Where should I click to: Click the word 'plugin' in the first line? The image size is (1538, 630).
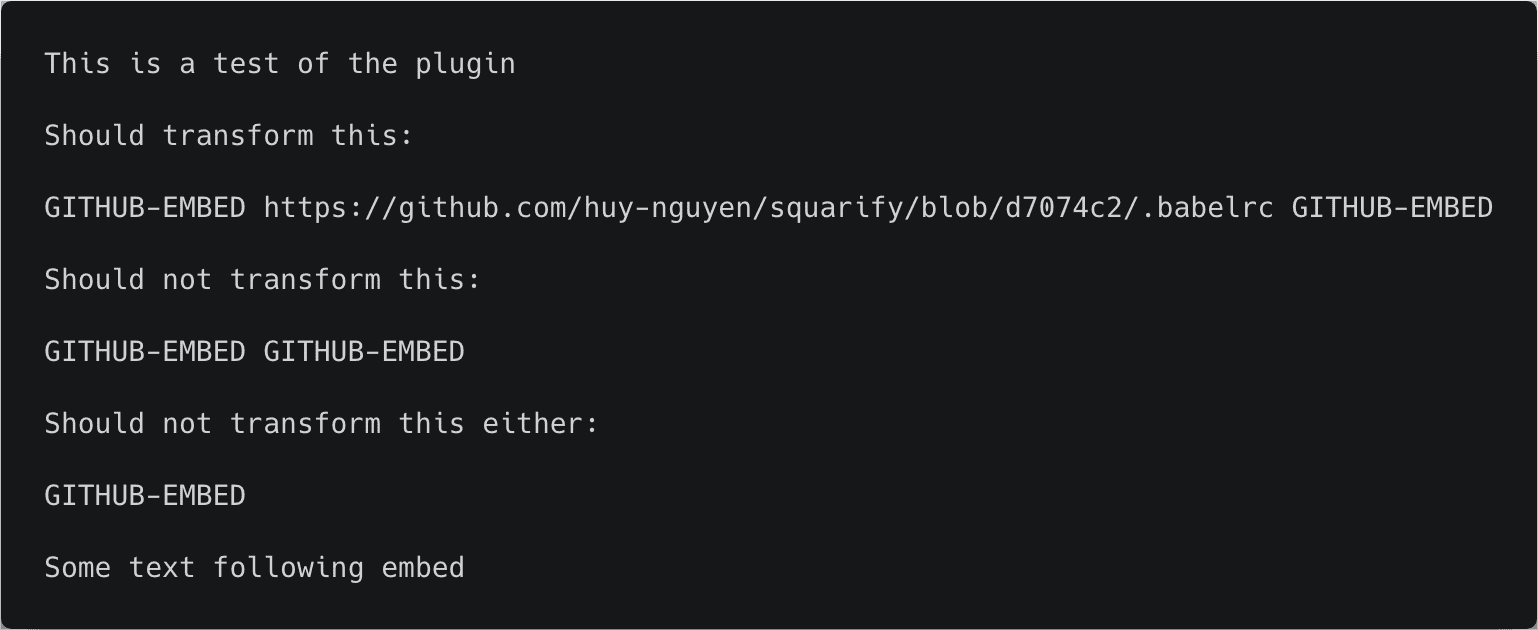465,64
